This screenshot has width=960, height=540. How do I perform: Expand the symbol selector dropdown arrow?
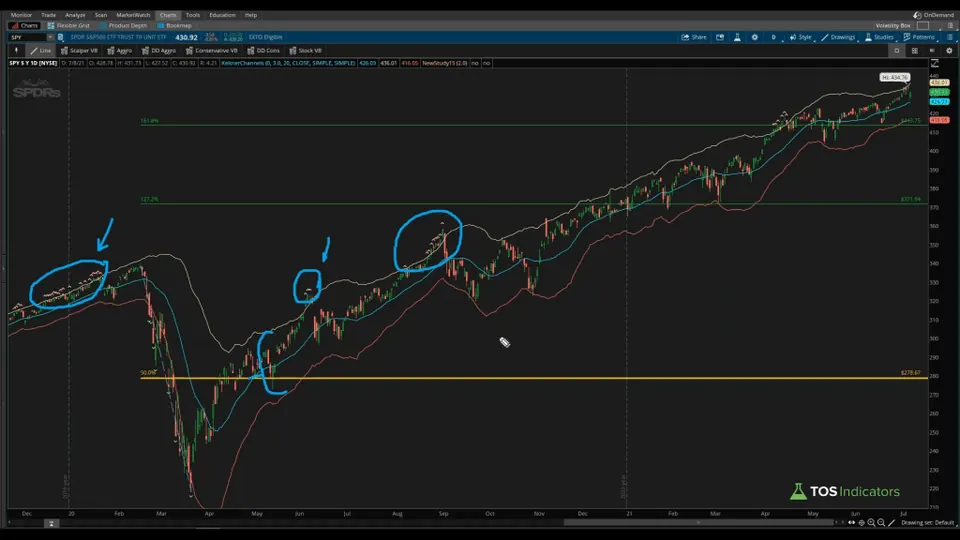pos(50,37)
